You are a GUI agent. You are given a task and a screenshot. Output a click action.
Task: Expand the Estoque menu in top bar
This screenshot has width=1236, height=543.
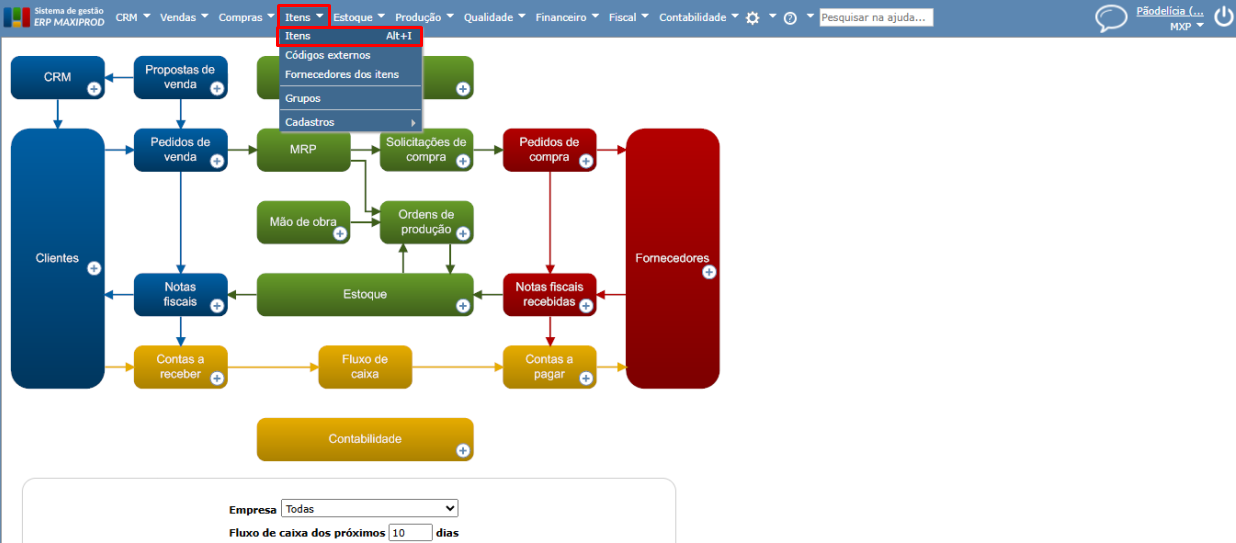pos(359,17)
